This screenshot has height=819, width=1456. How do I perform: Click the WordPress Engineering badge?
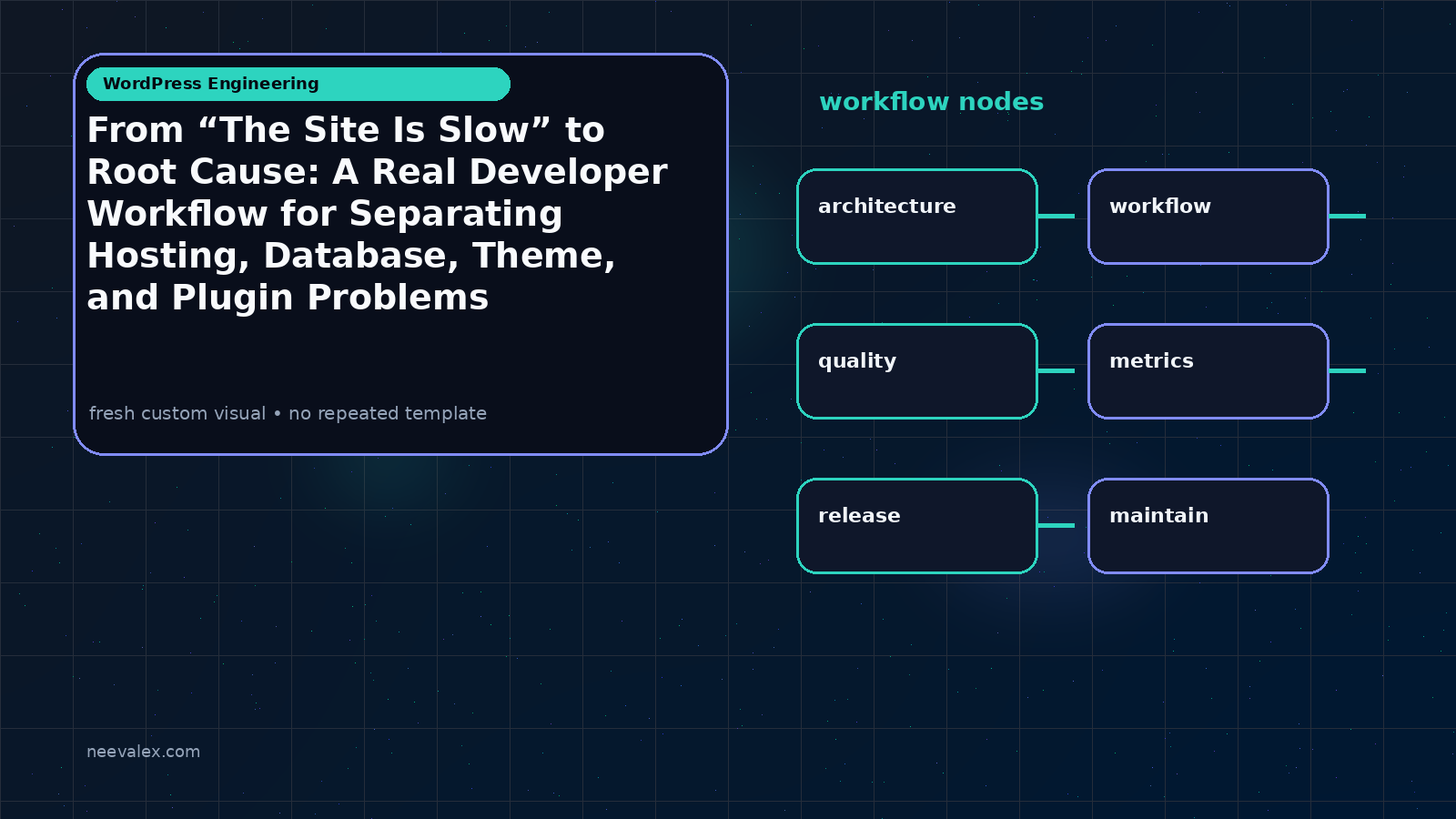pos(298,84)
